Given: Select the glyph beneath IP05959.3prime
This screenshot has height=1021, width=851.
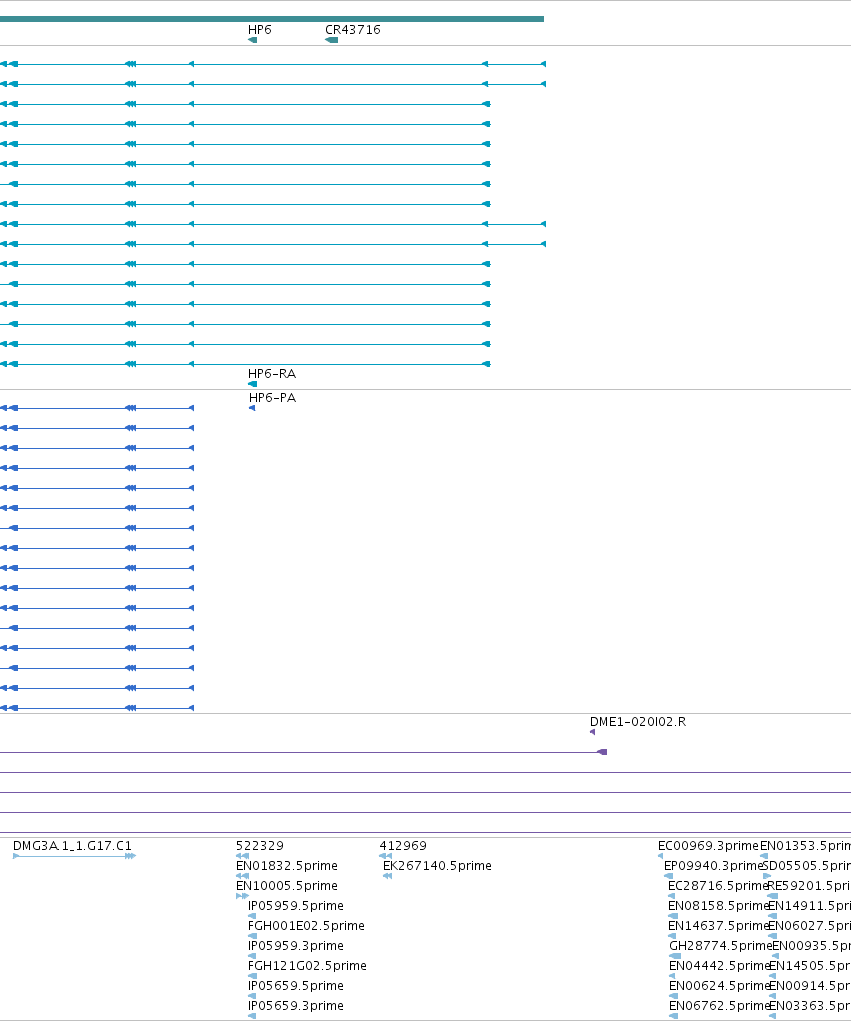Looking at the screenshot, I should click(x=252, y=956).
